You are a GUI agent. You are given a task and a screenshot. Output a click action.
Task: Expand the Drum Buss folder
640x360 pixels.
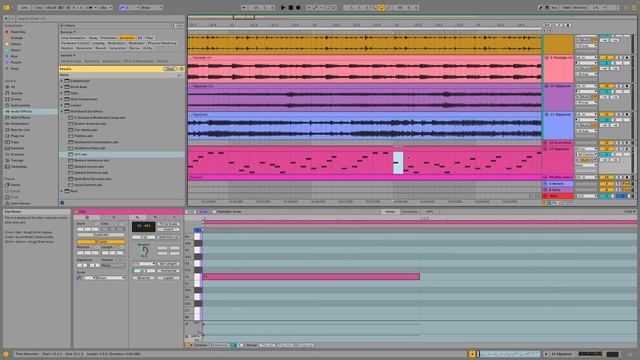click(x=62, y=87)
